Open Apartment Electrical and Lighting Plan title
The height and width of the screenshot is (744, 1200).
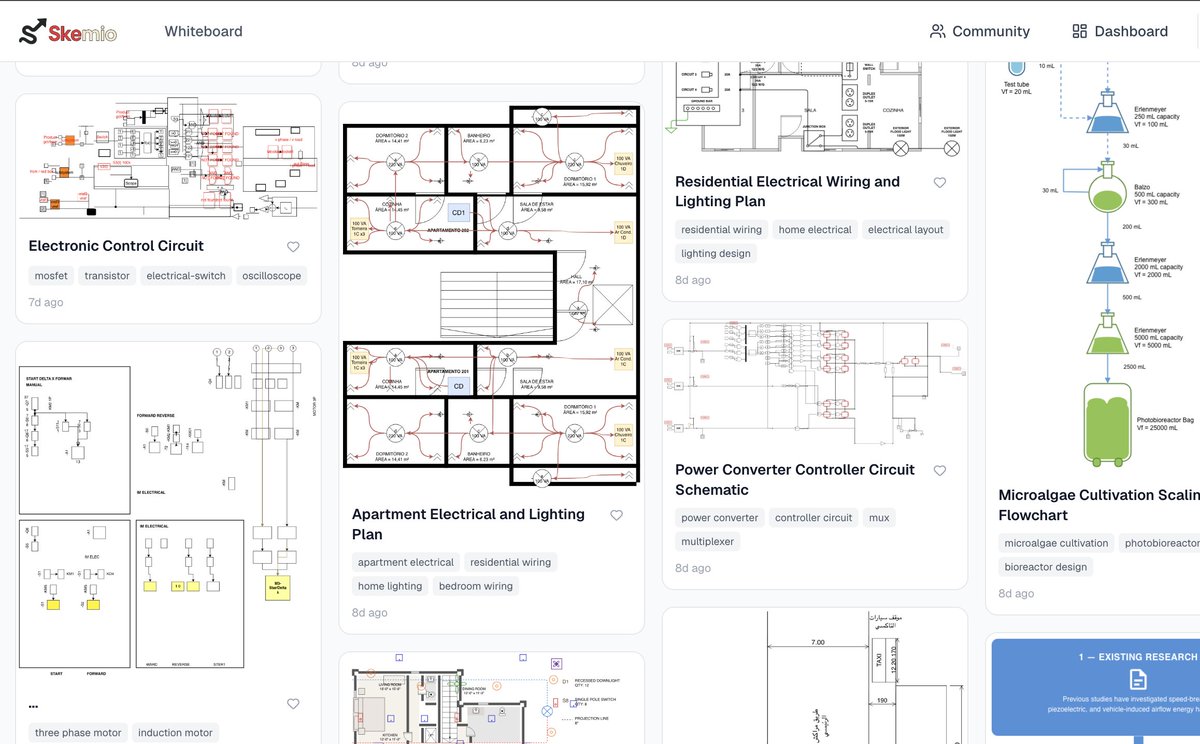[468, 524]
